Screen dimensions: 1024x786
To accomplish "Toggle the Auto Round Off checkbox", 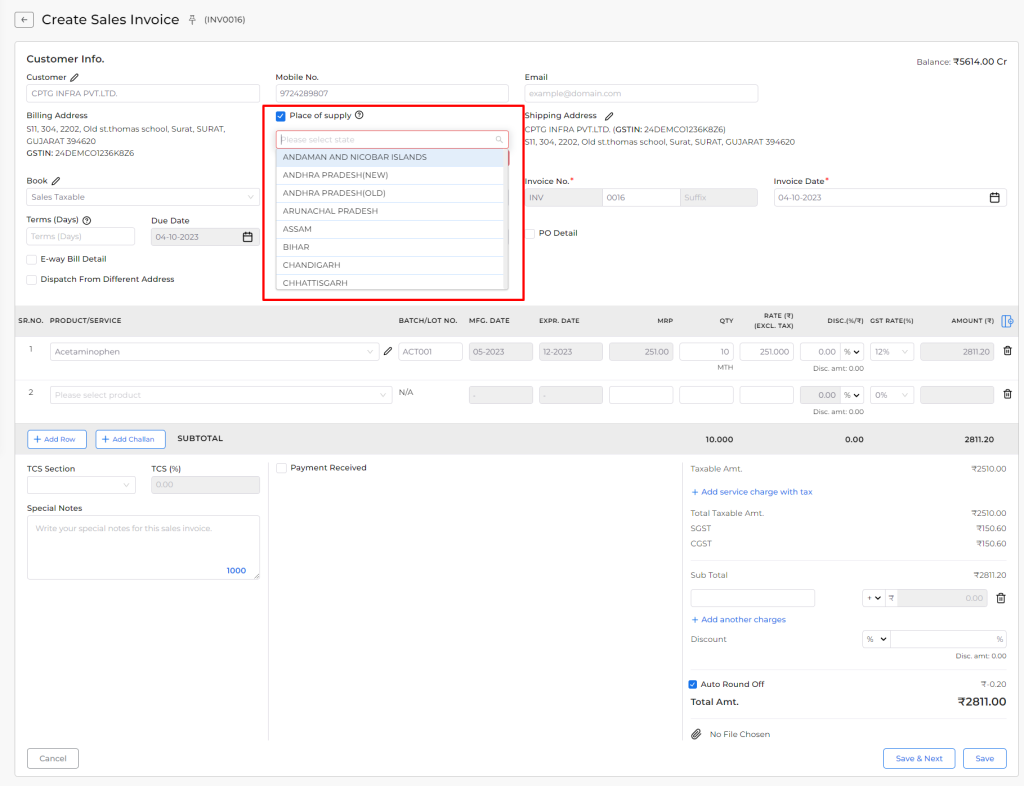I will click(x=693, y=684).
